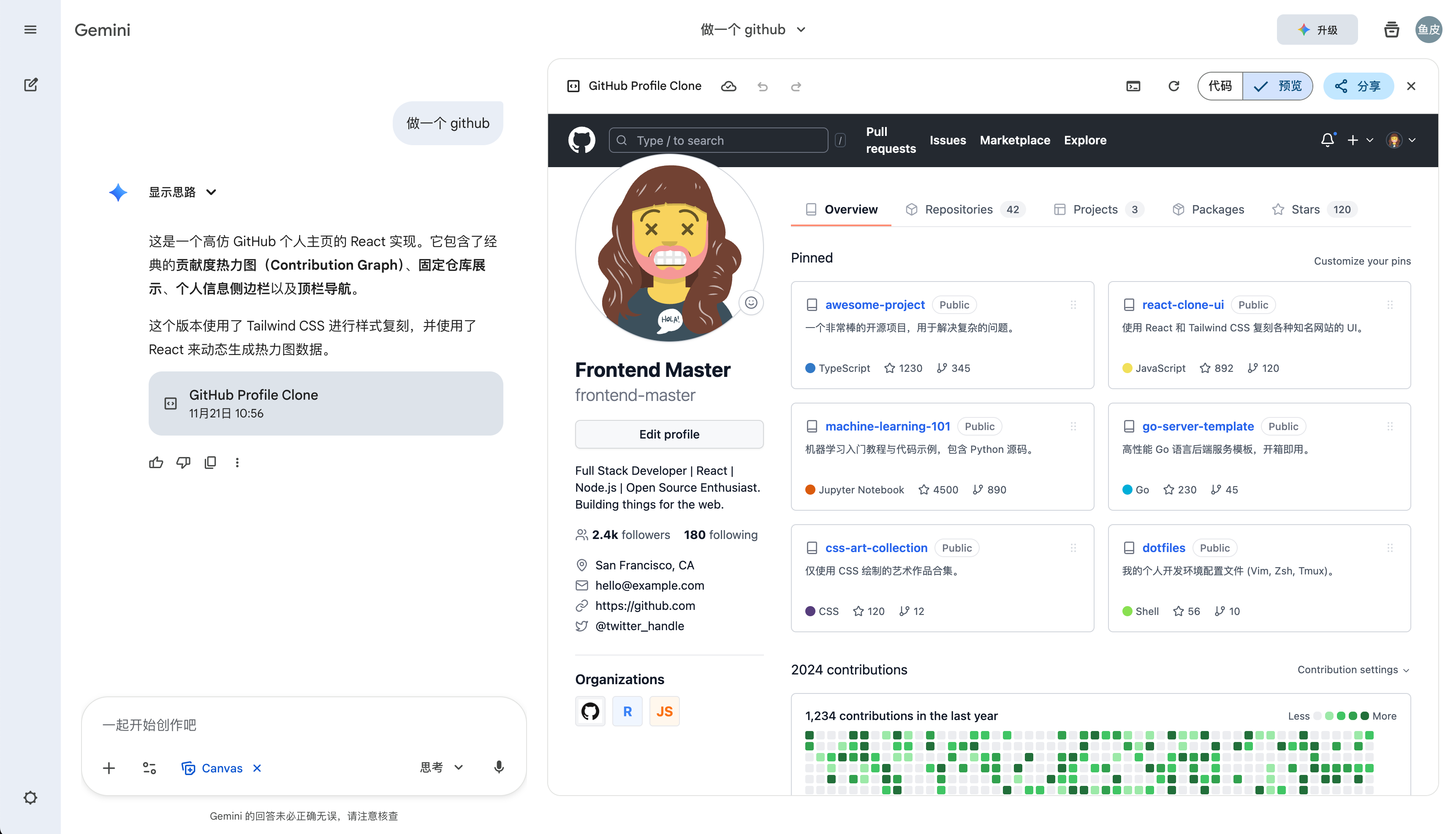
Task: Copy the response with the copy icon
Action: point(210,462)
